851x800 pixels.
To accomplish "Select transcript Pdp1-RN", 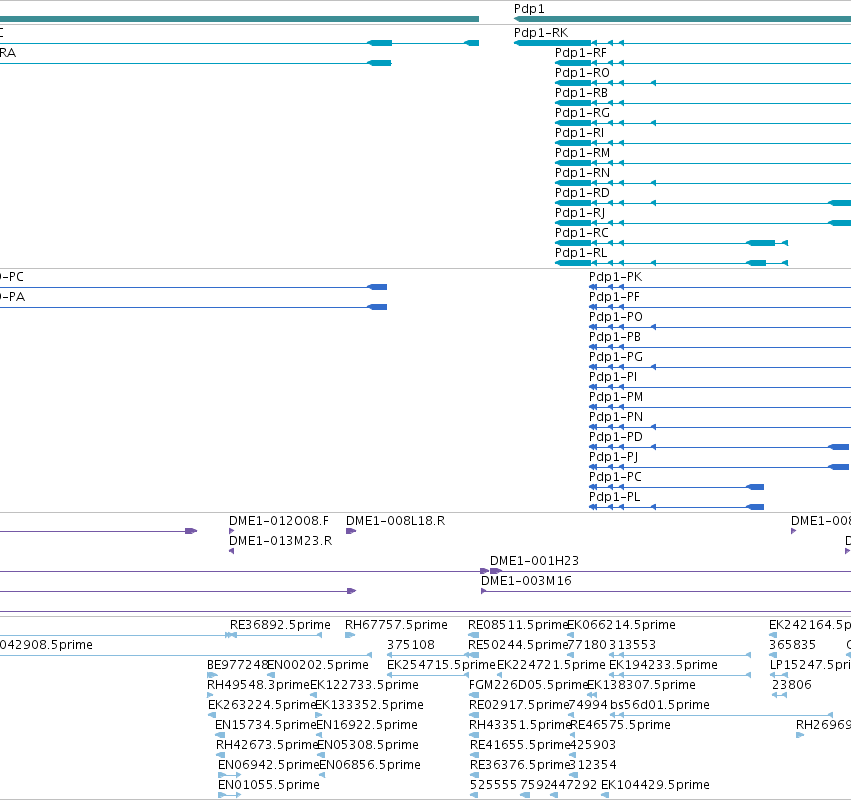I will pyautogui.click(x=582, y=173).
